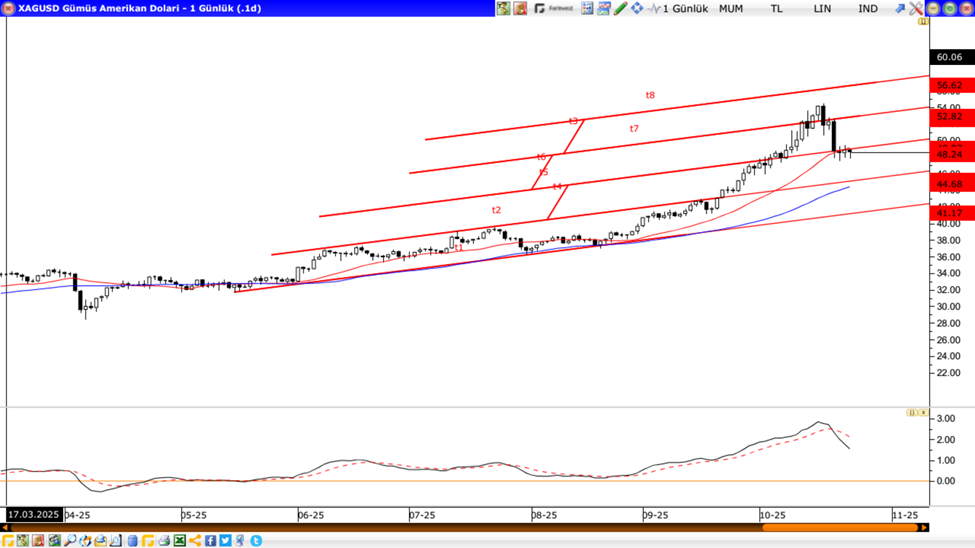Click the right arrow of the time scrollbar

click(924, 528)
